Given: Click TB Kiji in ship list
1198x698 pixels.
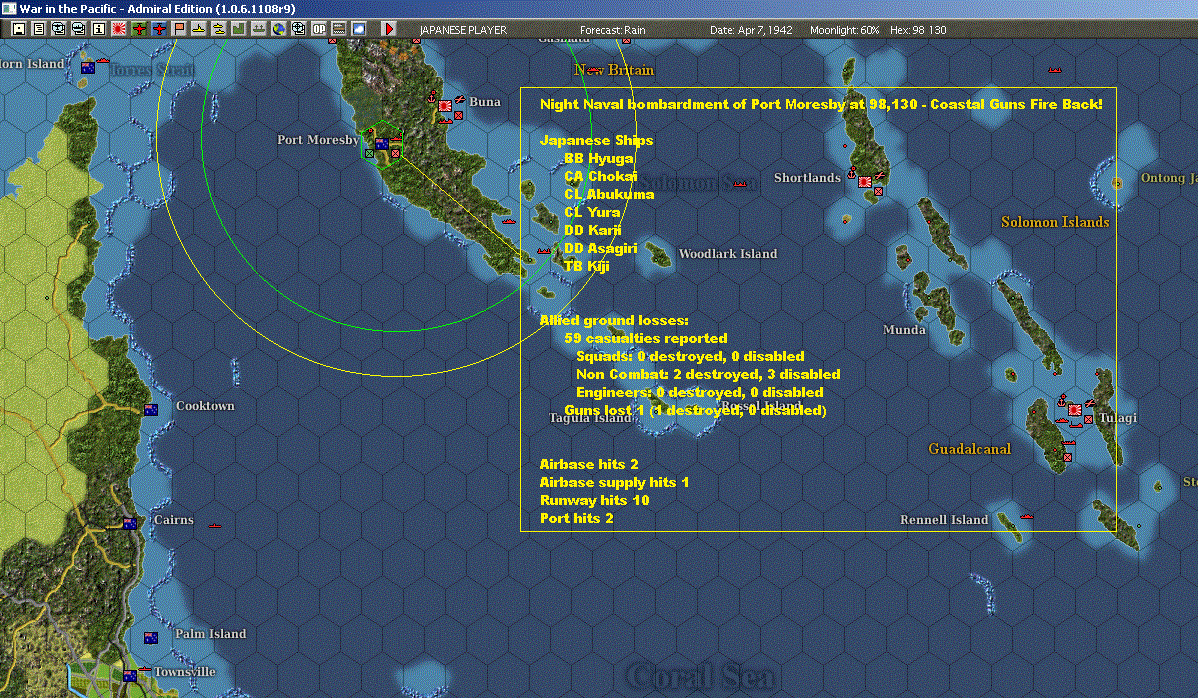Looking at the screenshot, I should point(587,266).
